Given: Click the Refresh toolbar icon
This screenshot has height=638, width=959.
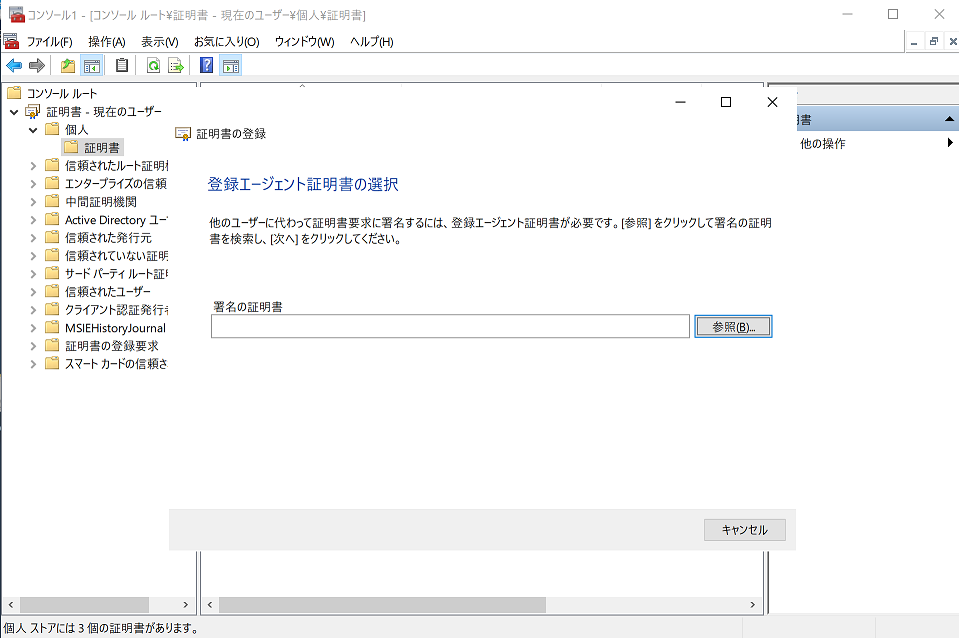Looking at the screenshot, I should (x=153, y=66).
